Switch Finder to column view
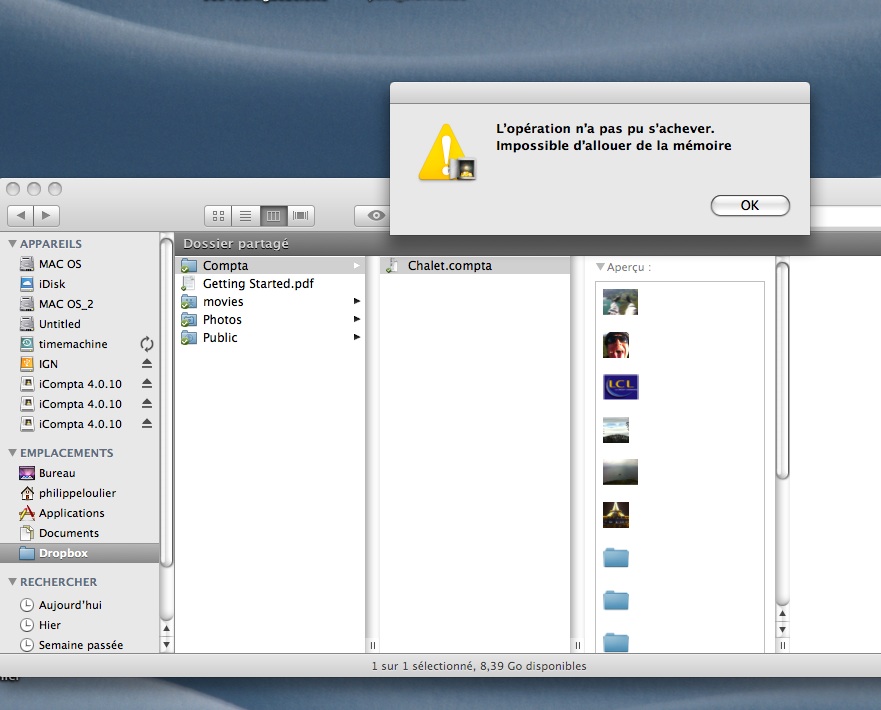Image resolution: width=881 pixels, height=710 pixels. click(x=273, y=216)
